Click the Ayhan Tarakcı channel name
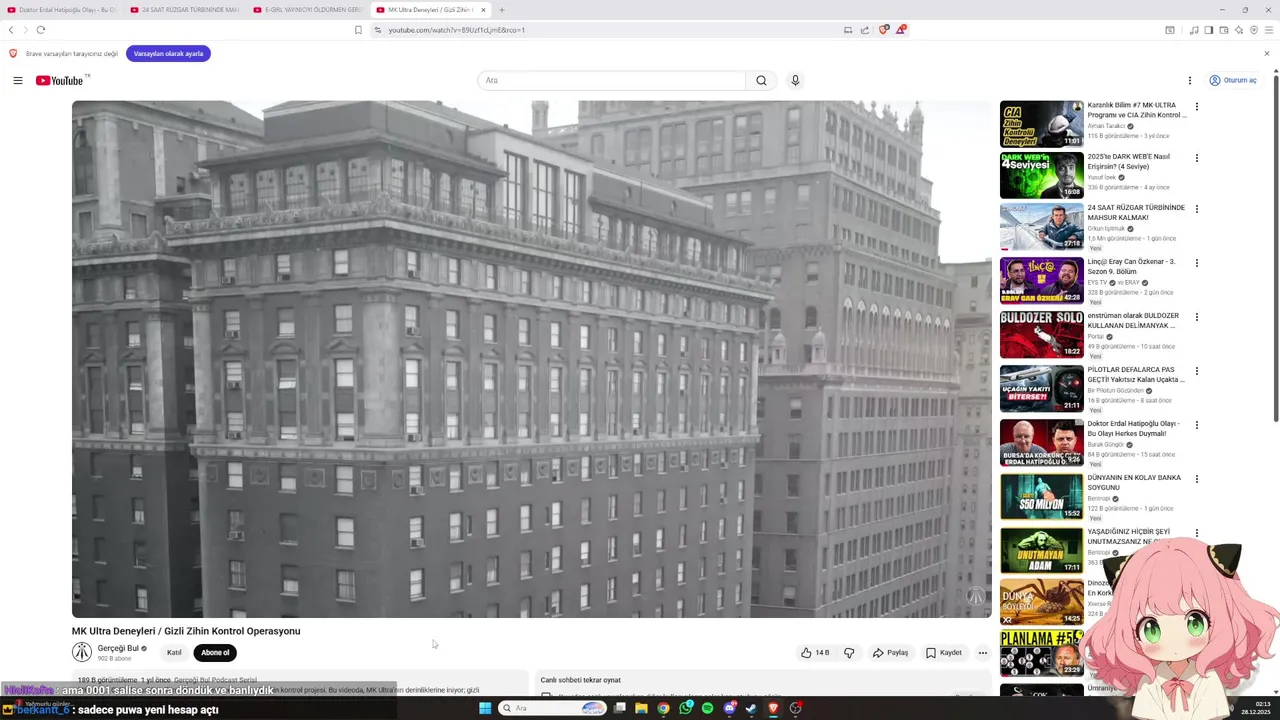This screenshot has width=1280, height=720. tap(1106, 126)
